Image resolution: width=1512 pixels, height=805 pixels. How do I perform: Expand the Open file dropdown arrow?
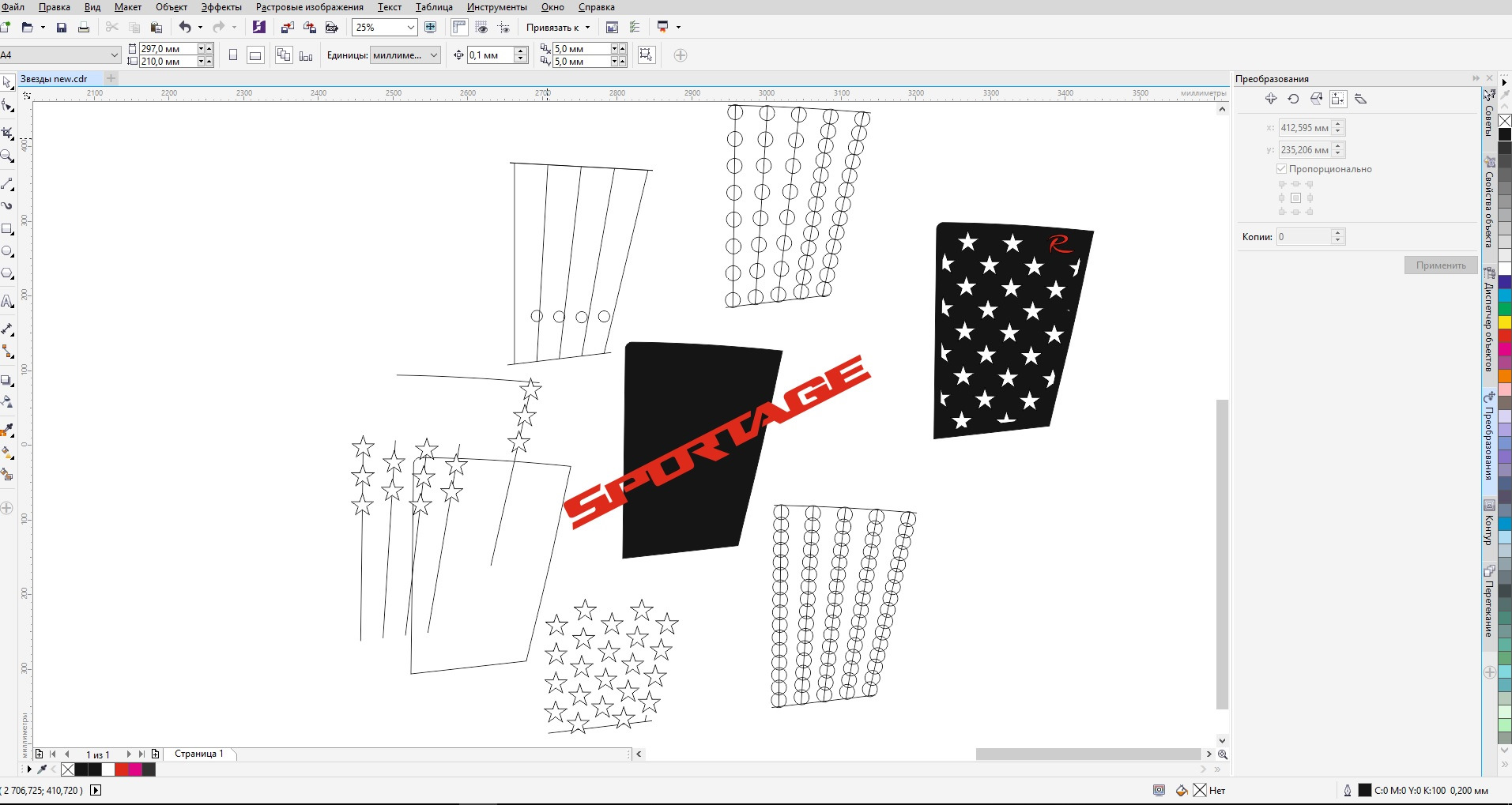(43, 28)
